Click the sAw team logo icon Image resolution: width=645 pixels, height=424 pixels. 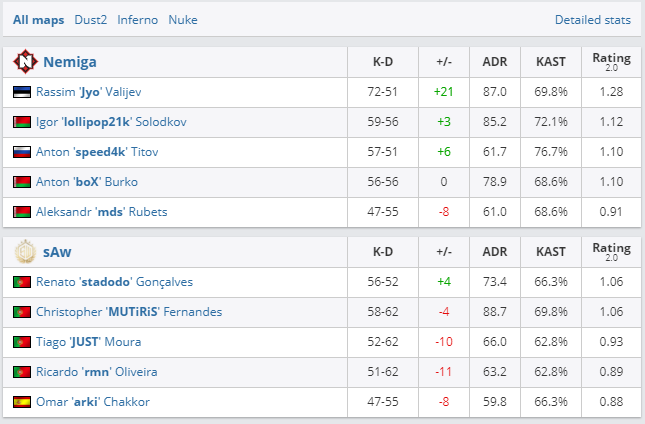(24, 252)
